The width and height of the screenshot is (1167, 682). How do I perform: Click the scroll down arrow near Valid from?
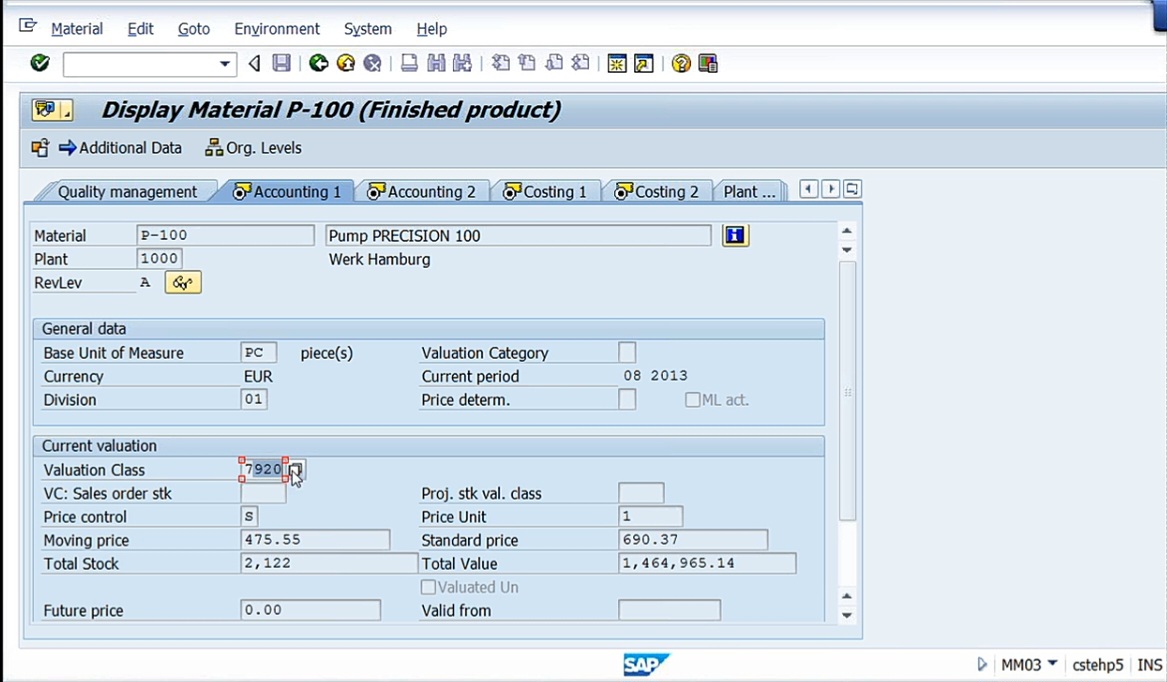point(847,615)
